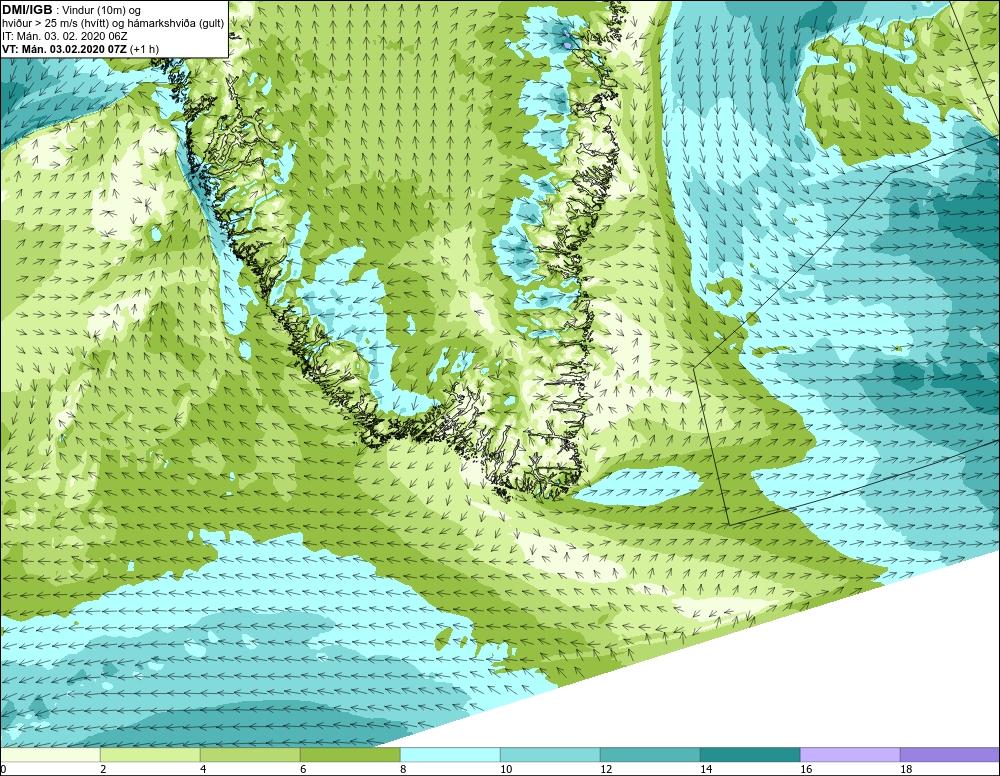Screen dimensions: 1000x776
Task: Click the 'DMI/IGB' title text
Action: click(27, 10)
